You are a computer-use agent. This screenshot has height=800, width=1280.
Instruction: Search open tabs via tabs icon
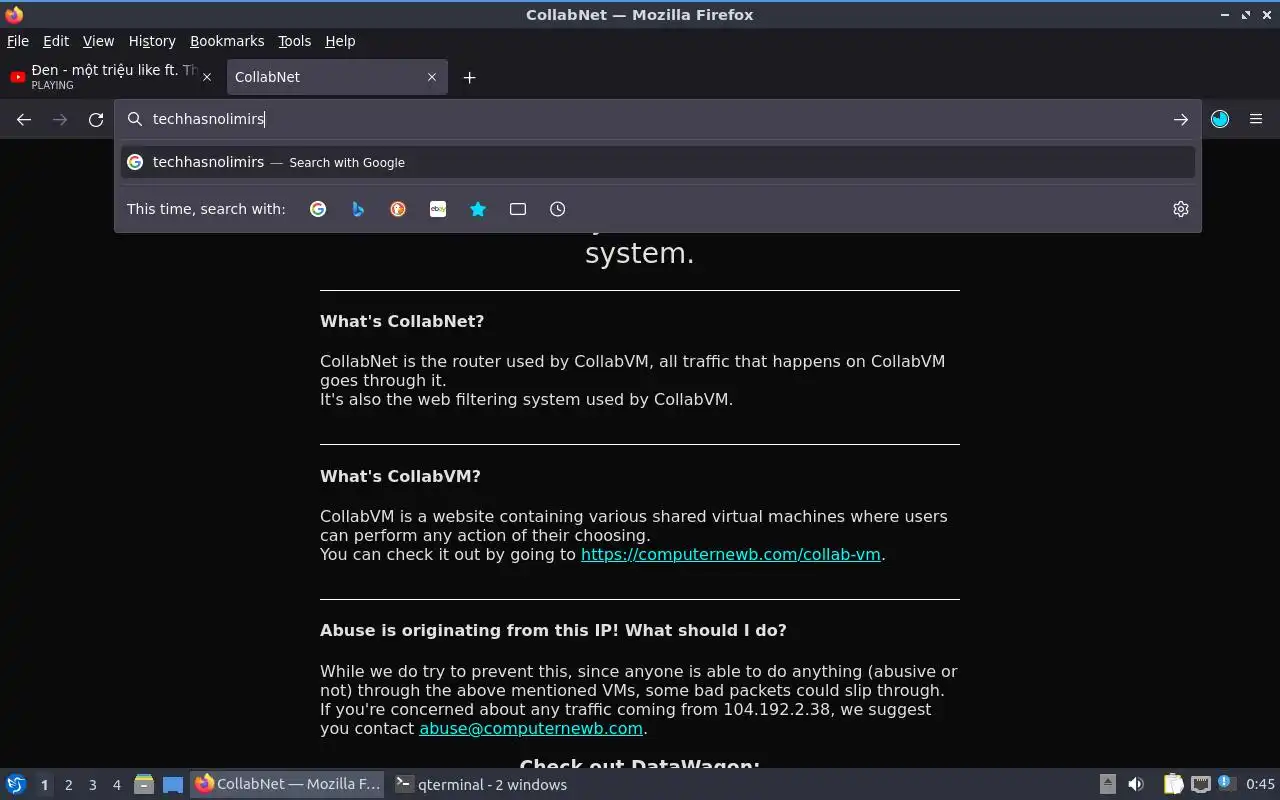[518, 209]
